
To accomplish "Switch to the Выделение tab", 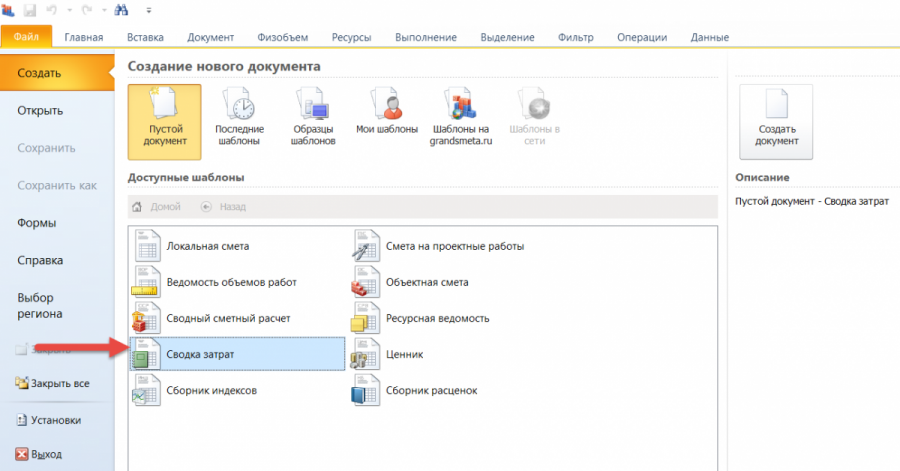I will pyautogui.click(x=507, y=37).
